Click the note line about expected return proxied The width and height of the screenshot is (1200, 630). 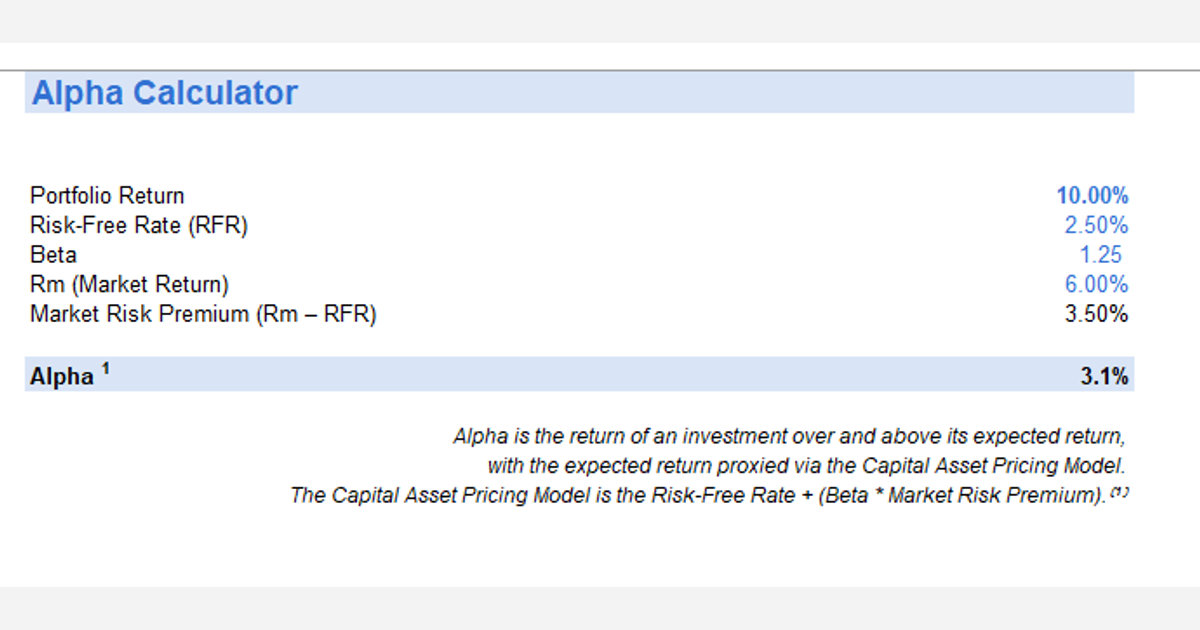806,466
